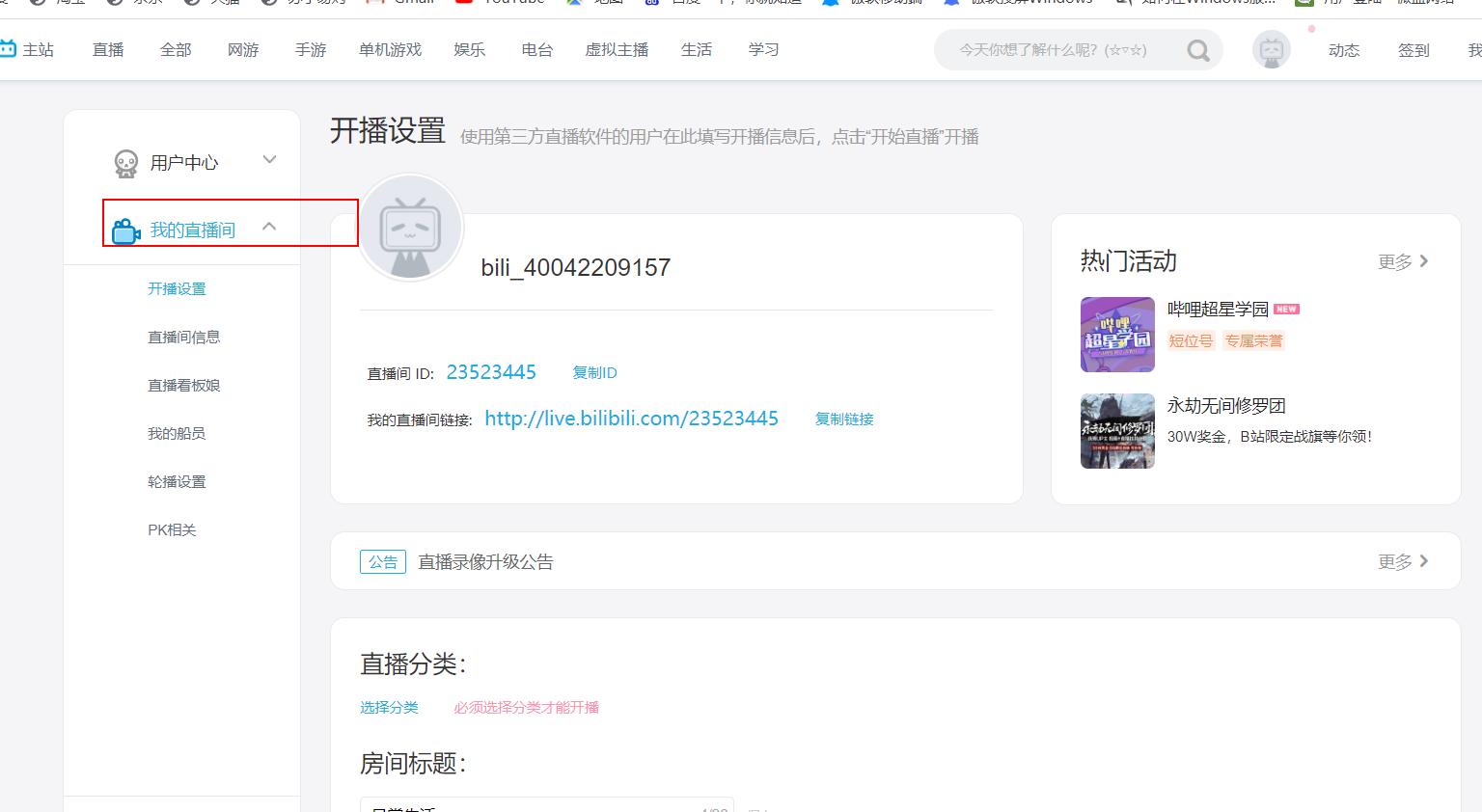The width and height of the screenshot is (1482, 812).
Task: Open 永劫无间修罗团 activity thumbnail
Action: tap(1117, 431)
